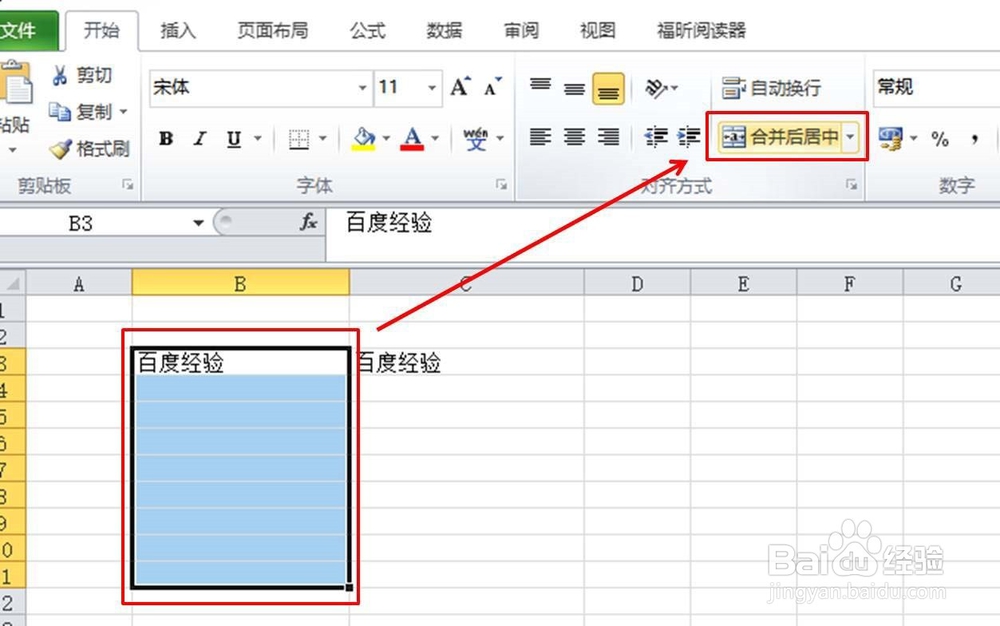Switch to the 插入 ribbon tab
This screenshot has height=626, width=1000.
pos(177,31)
